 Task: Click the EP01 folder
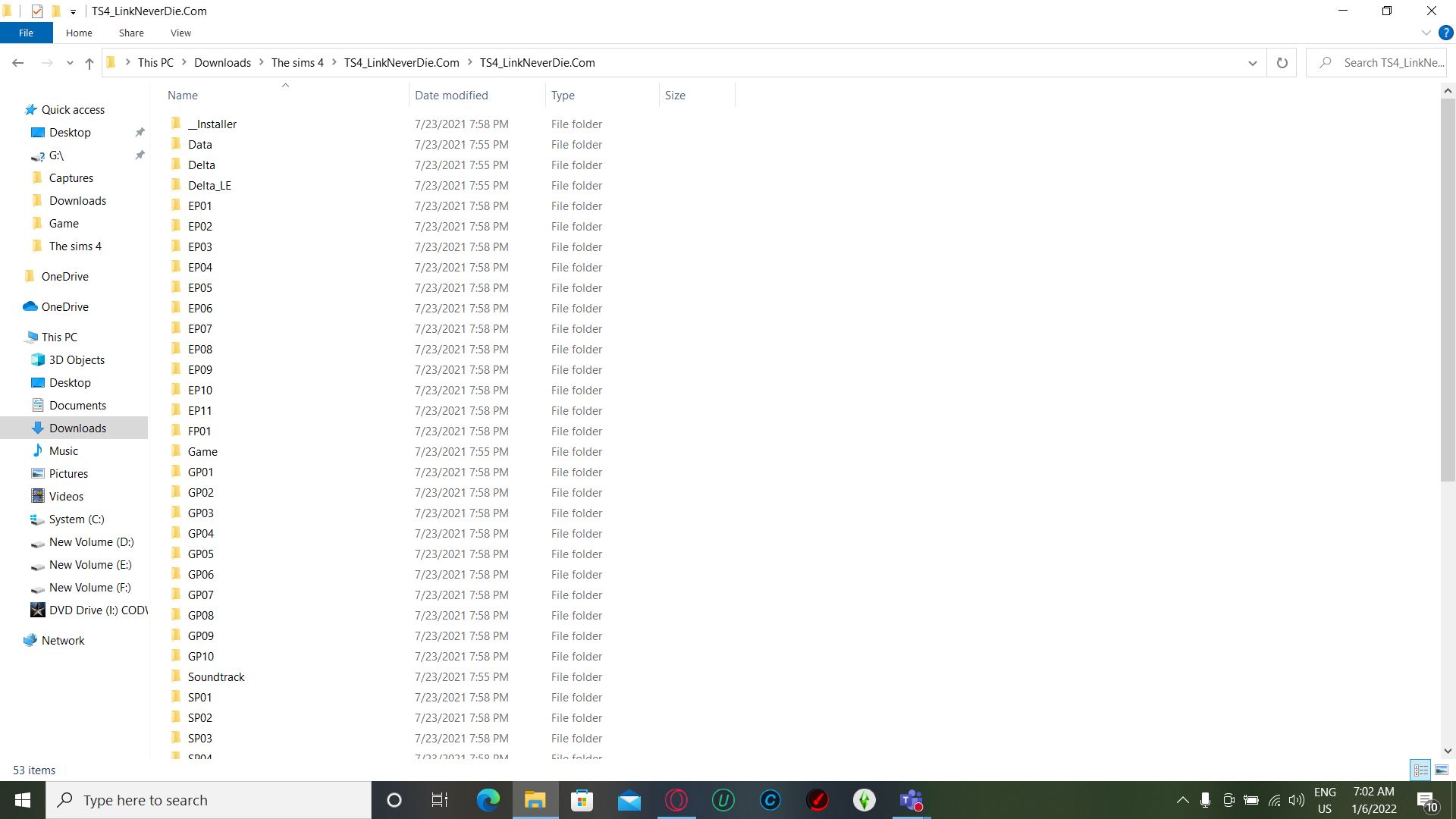199,205
